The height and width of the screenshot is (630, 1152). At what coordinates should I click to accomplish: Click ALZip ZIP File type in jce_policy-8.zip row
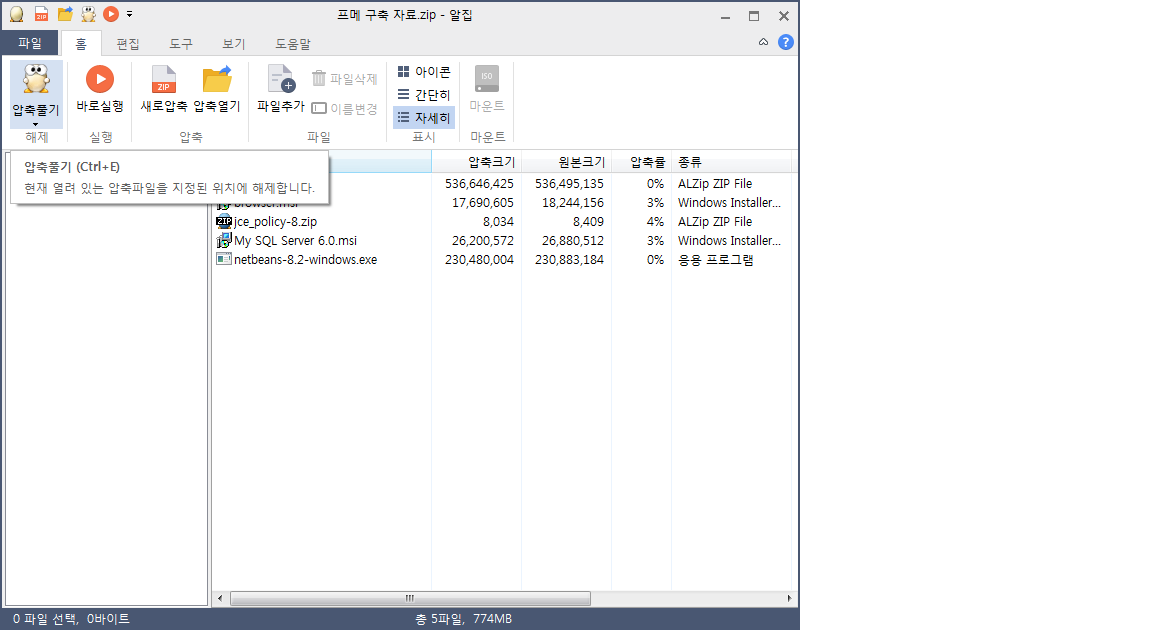coord(715,222)
